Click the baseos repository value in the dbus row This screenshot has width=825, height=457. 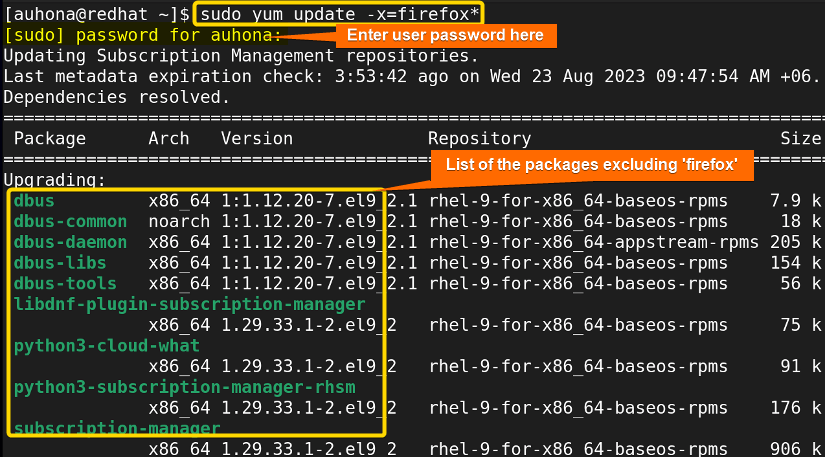pyautogui.click(x=578, y=201)
